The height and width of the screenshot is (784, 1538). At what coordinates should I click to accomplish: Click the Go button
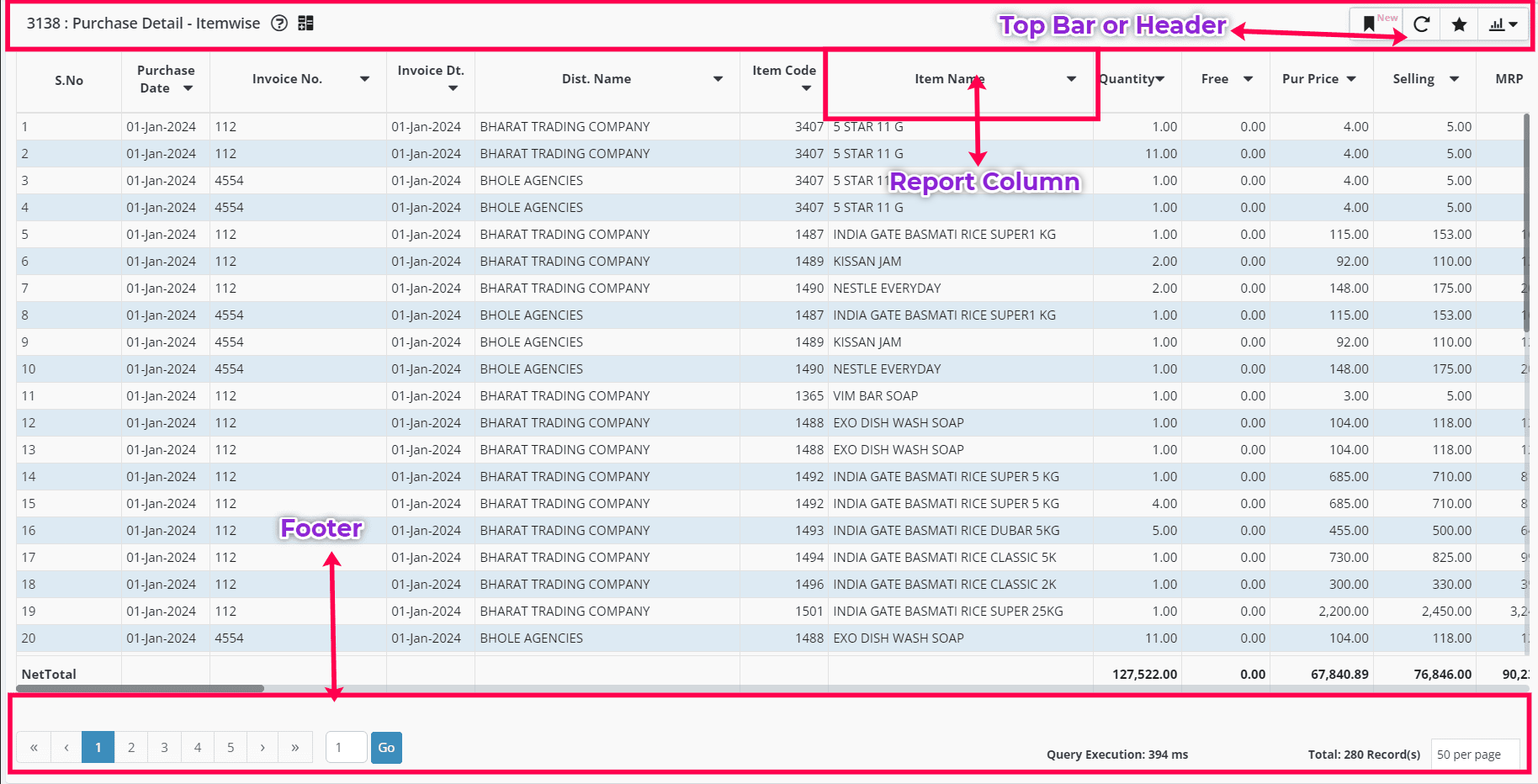[386, 747]
